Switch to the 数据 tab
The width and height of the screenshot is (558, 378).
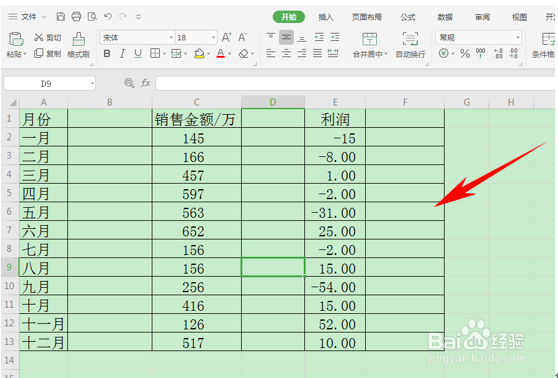[445, 17]
